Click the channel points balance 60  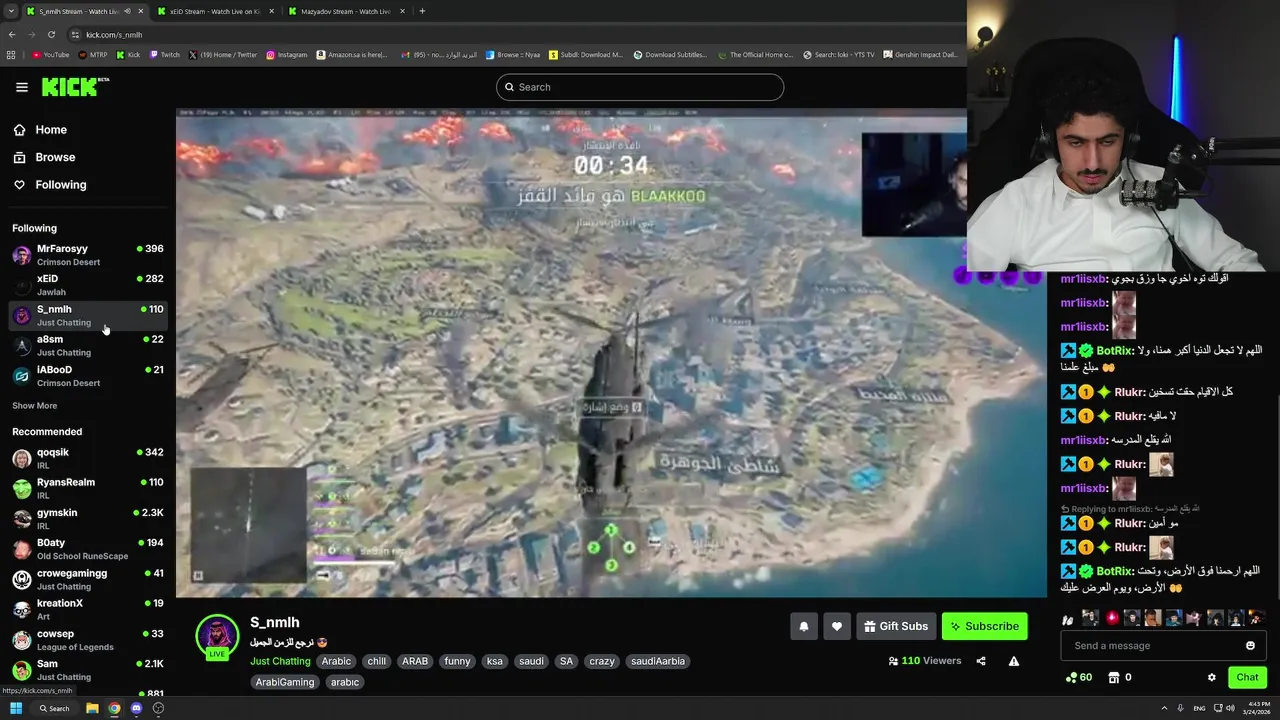1079,677
